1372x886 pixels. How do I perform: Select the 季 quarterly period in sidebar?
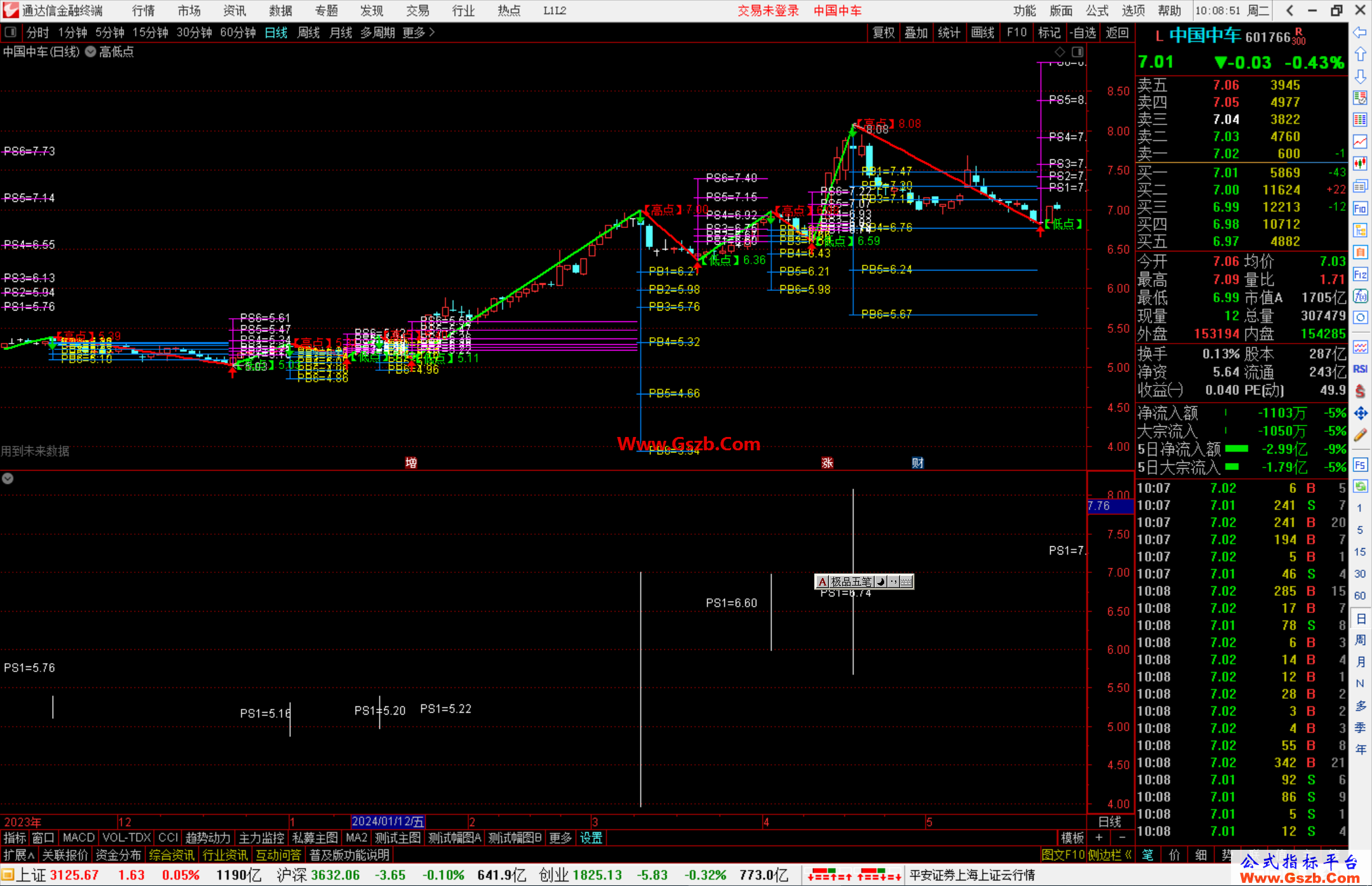(x=1360, y=727)
